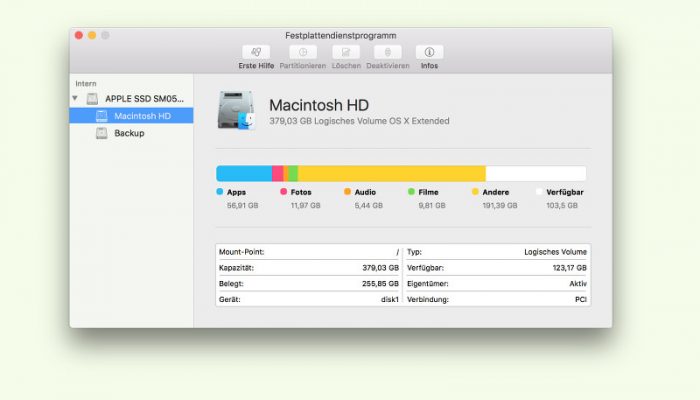
Task: Click the green Filme storage segment
Action: point(293,173)
